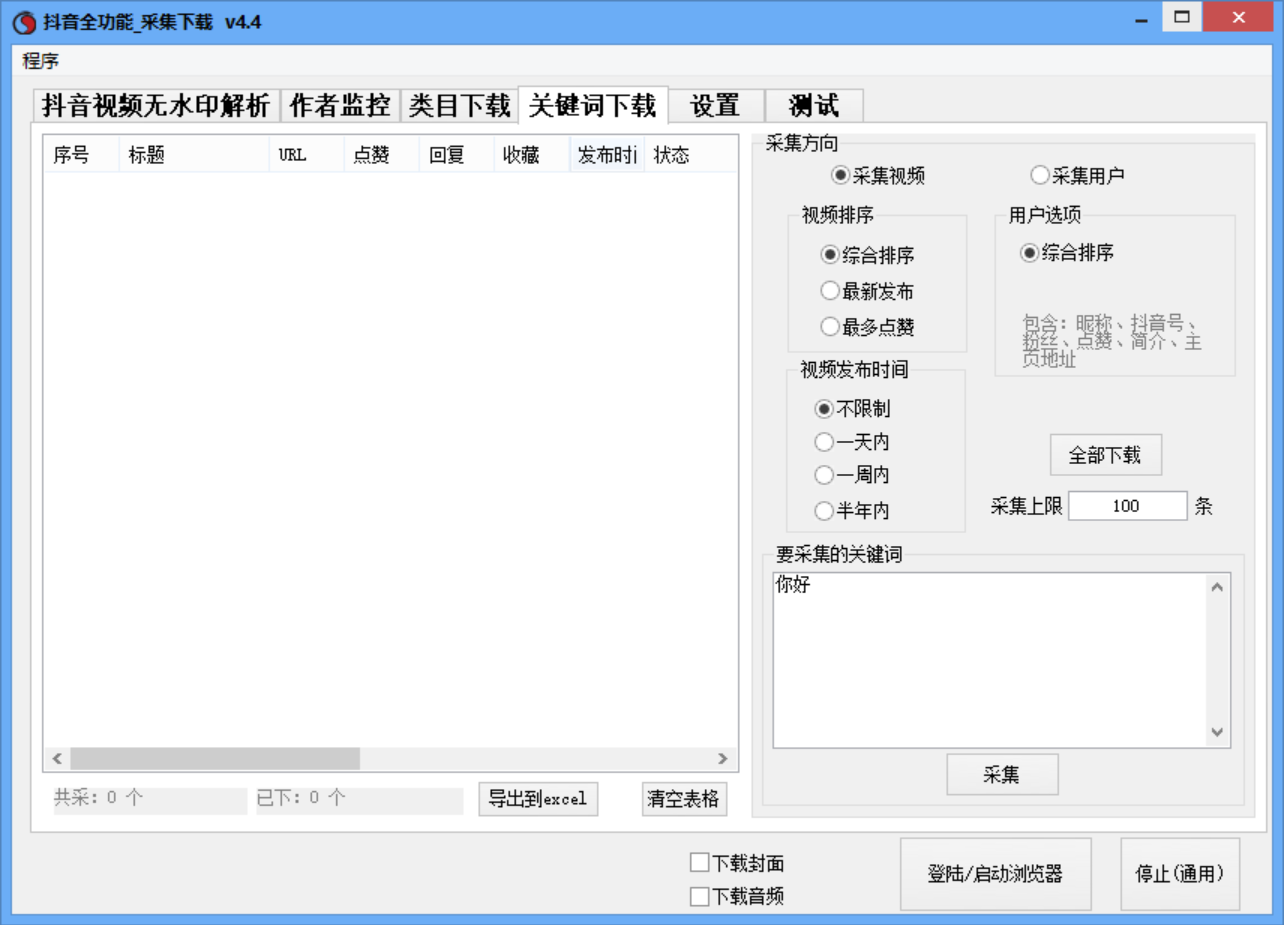
Task: Click the 已下: 0 个 status text
Action: (359, 799)
